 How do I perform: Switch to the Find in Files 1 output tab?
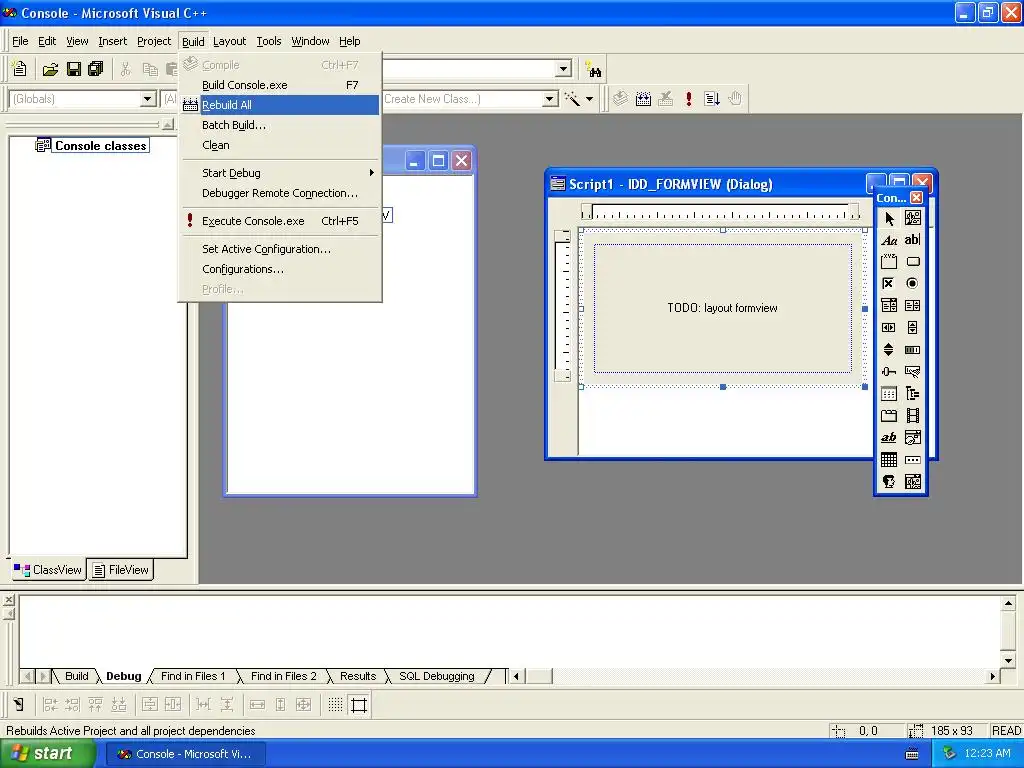(x=193, y=677)
